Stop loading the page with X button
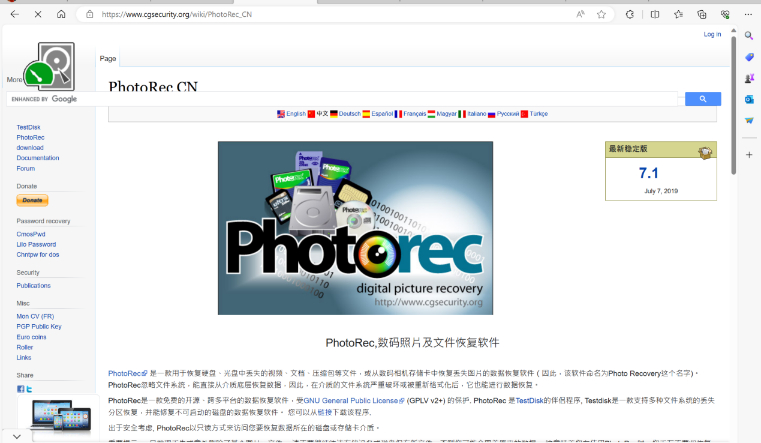761x443 pixels. click(38, 14)
